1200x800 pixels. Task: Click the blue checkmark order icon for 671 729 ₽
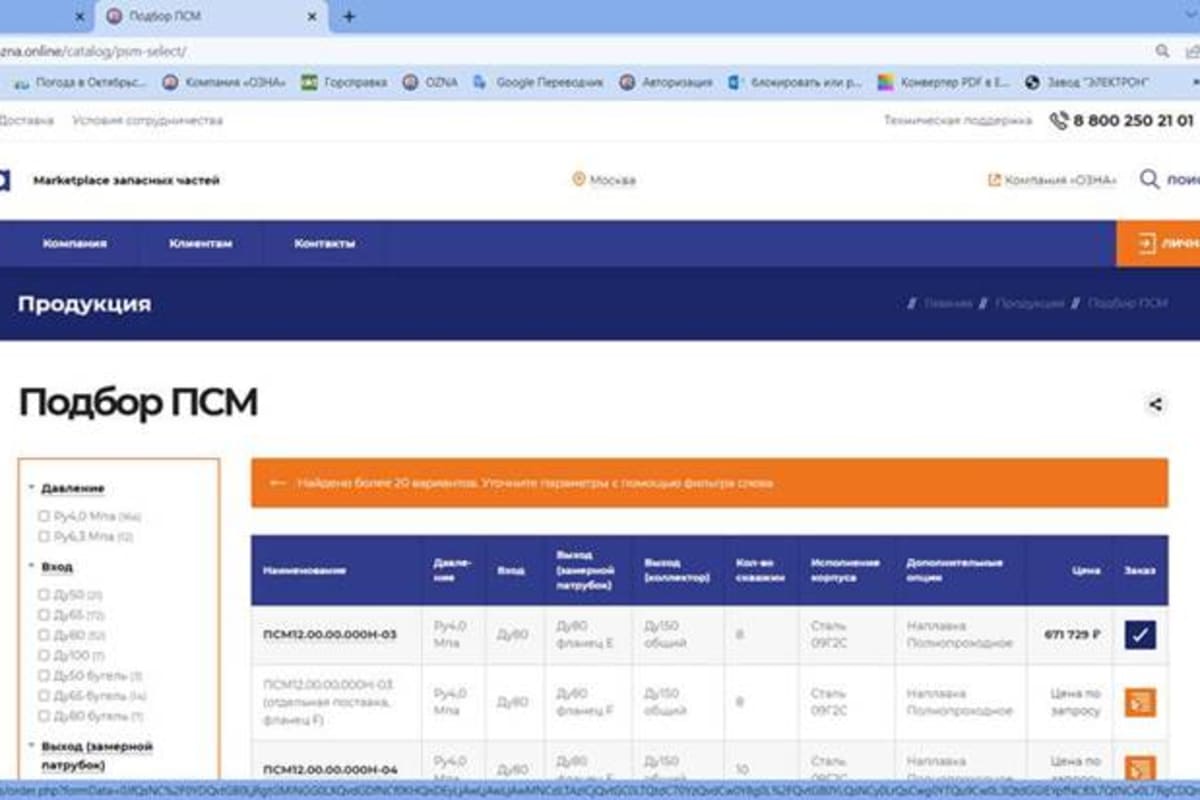click(1140, 635)
